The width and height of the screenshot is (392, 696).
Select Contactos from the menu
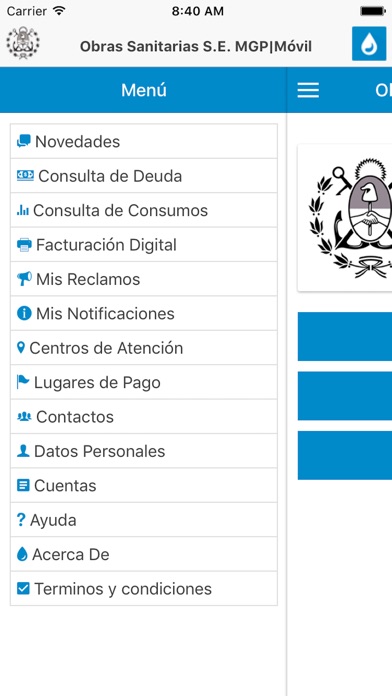click(144, 416)
